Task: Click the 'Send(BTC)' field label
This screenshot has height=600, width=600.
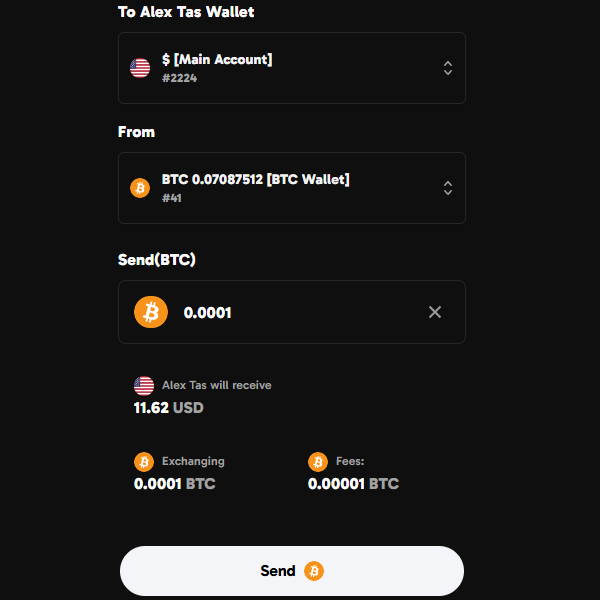Action: (157, 260)
